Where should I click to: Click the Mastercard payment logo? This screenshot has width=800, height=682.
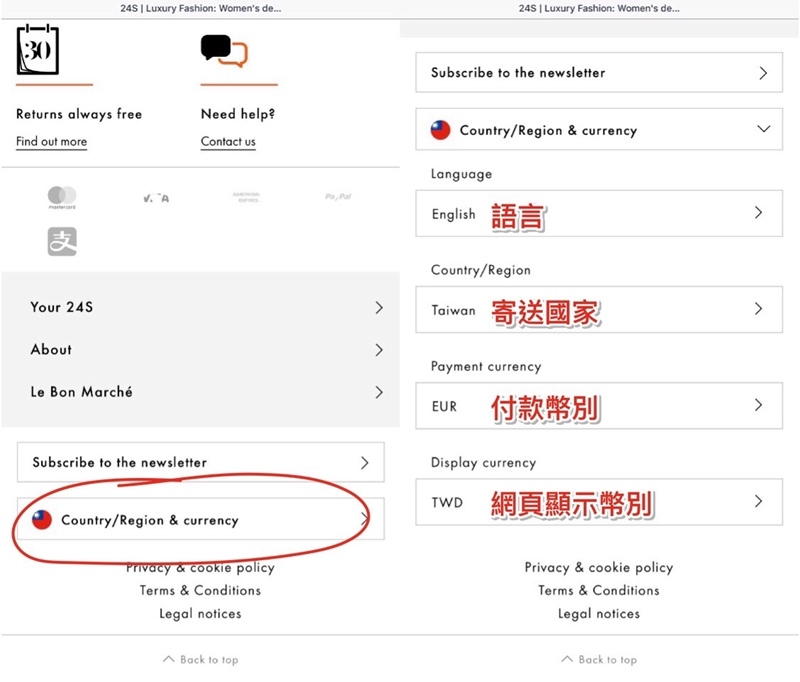coord(62,197)
